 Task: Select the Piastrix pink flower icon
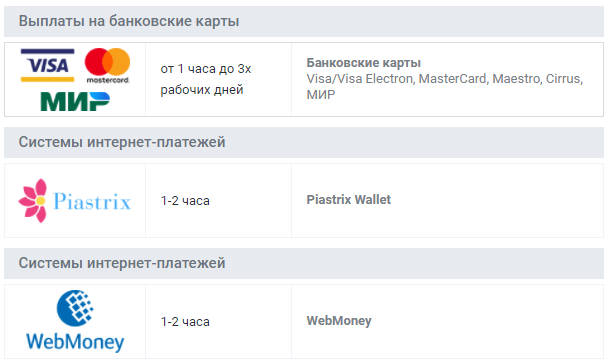click(x=33, y=201)
